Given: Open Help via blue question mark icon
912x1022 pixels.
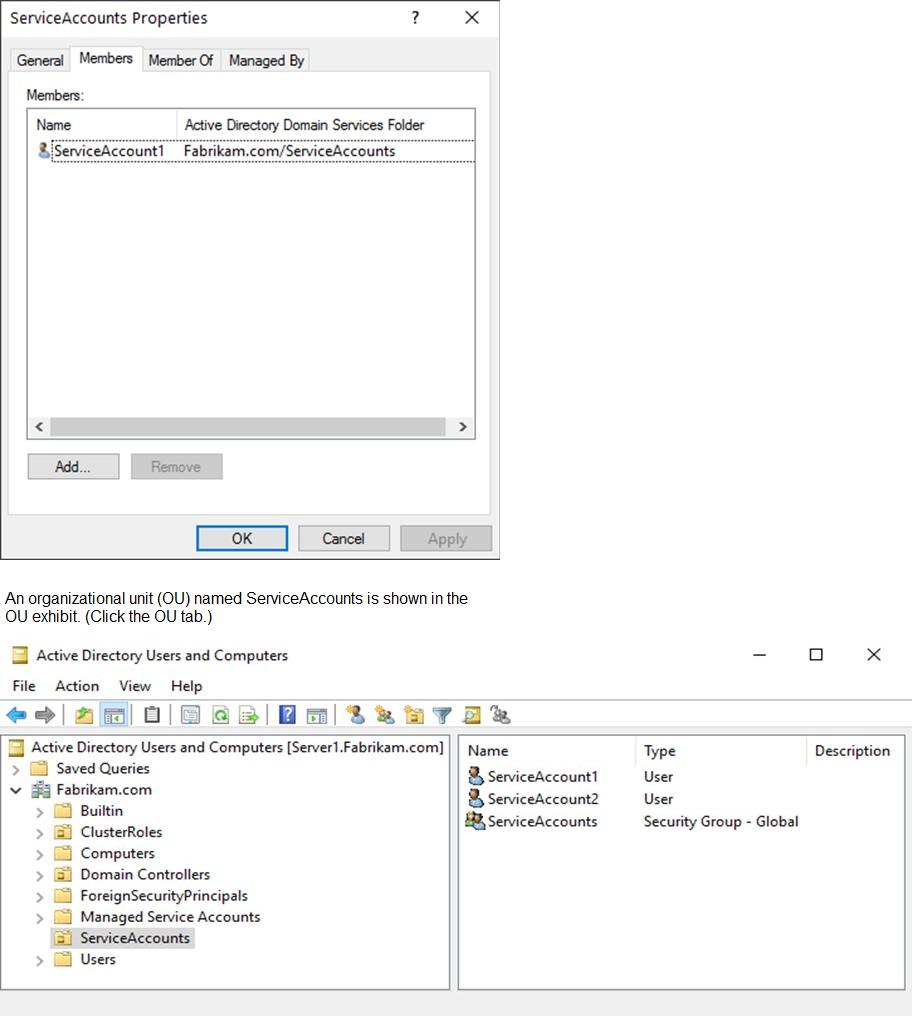Looking at the screenshot, I should tap(287, 715).
